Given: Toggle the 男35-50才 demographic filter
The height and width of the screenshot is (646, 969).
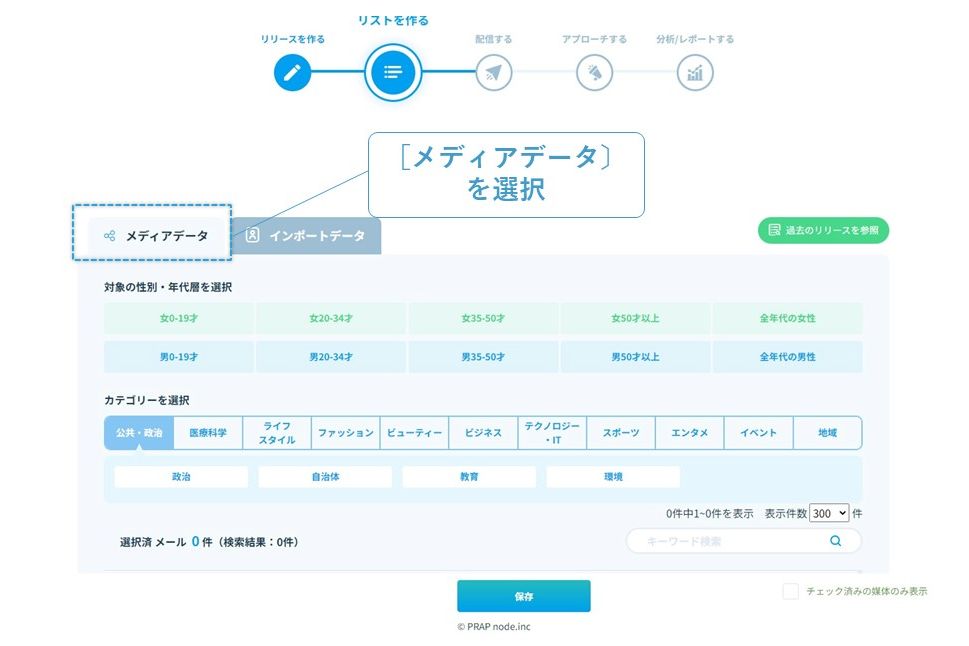Looking at the screenshot, I should pos(483,356).
